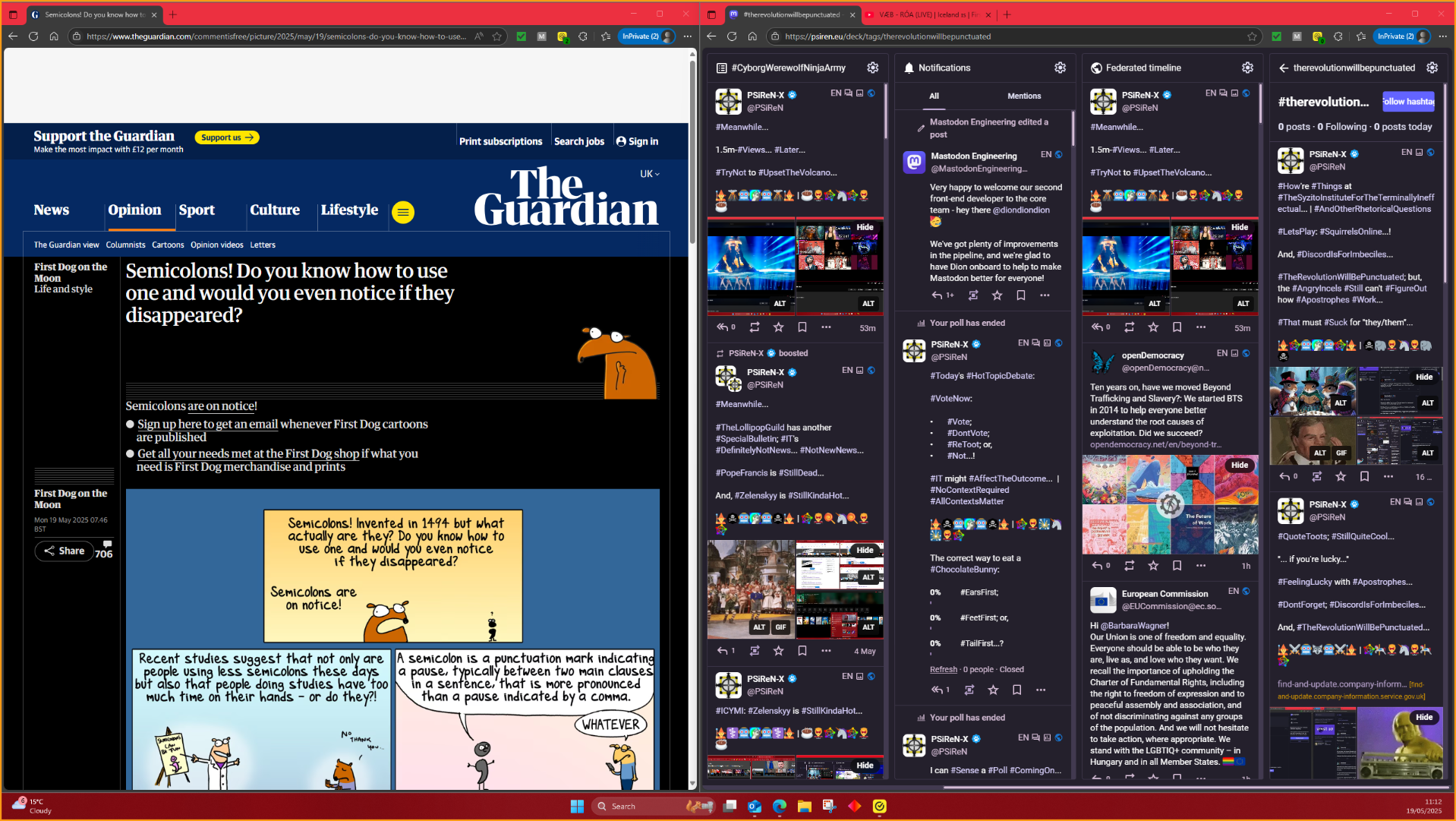Open settings gear of therevolutionwillbepunctuated column

[x=1432, y=68]
